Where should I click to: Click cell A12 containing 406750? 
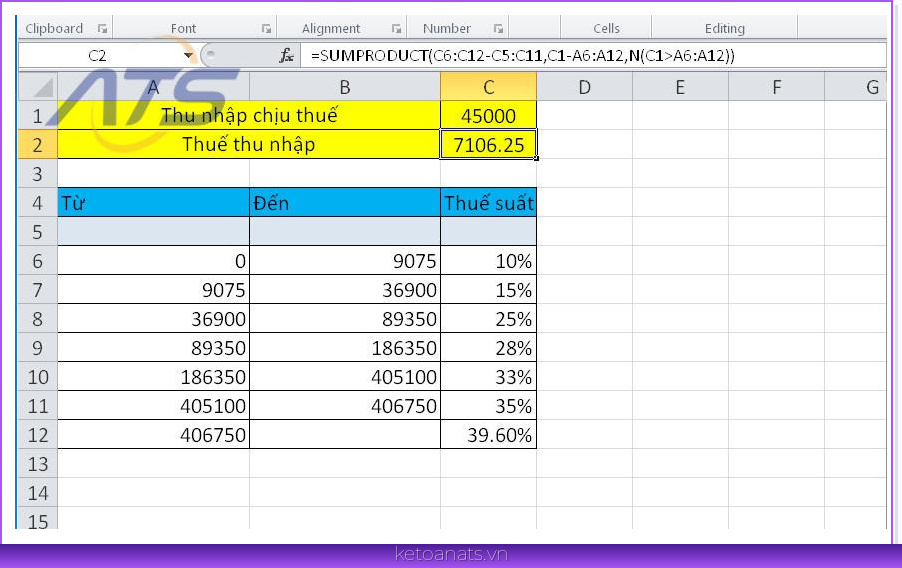click(154, 434)
